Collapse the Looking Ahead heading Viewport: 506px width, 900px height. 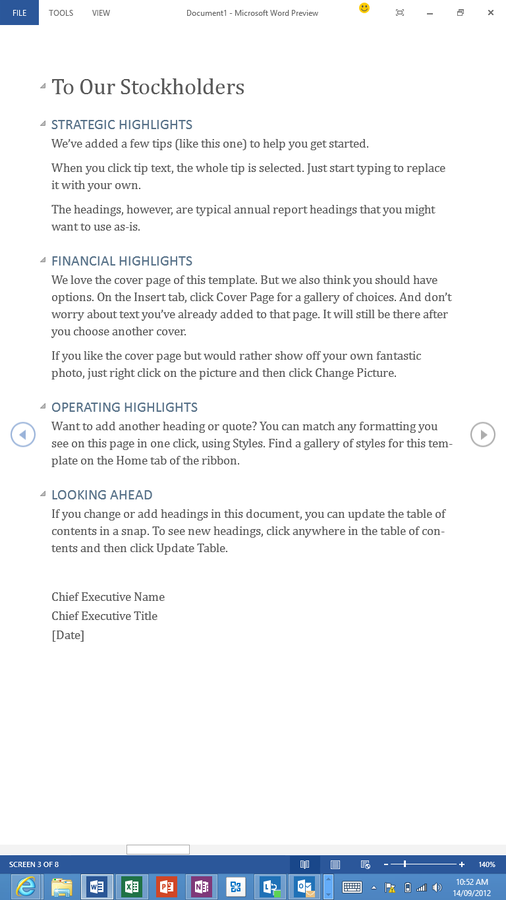point(43,494)
